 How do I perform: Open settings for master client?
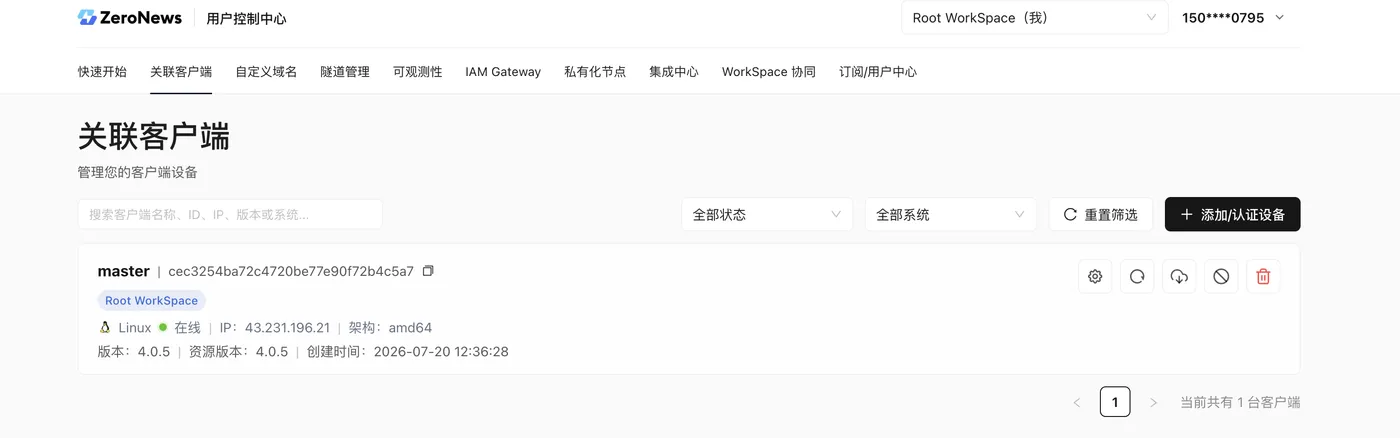[1095, 277]
